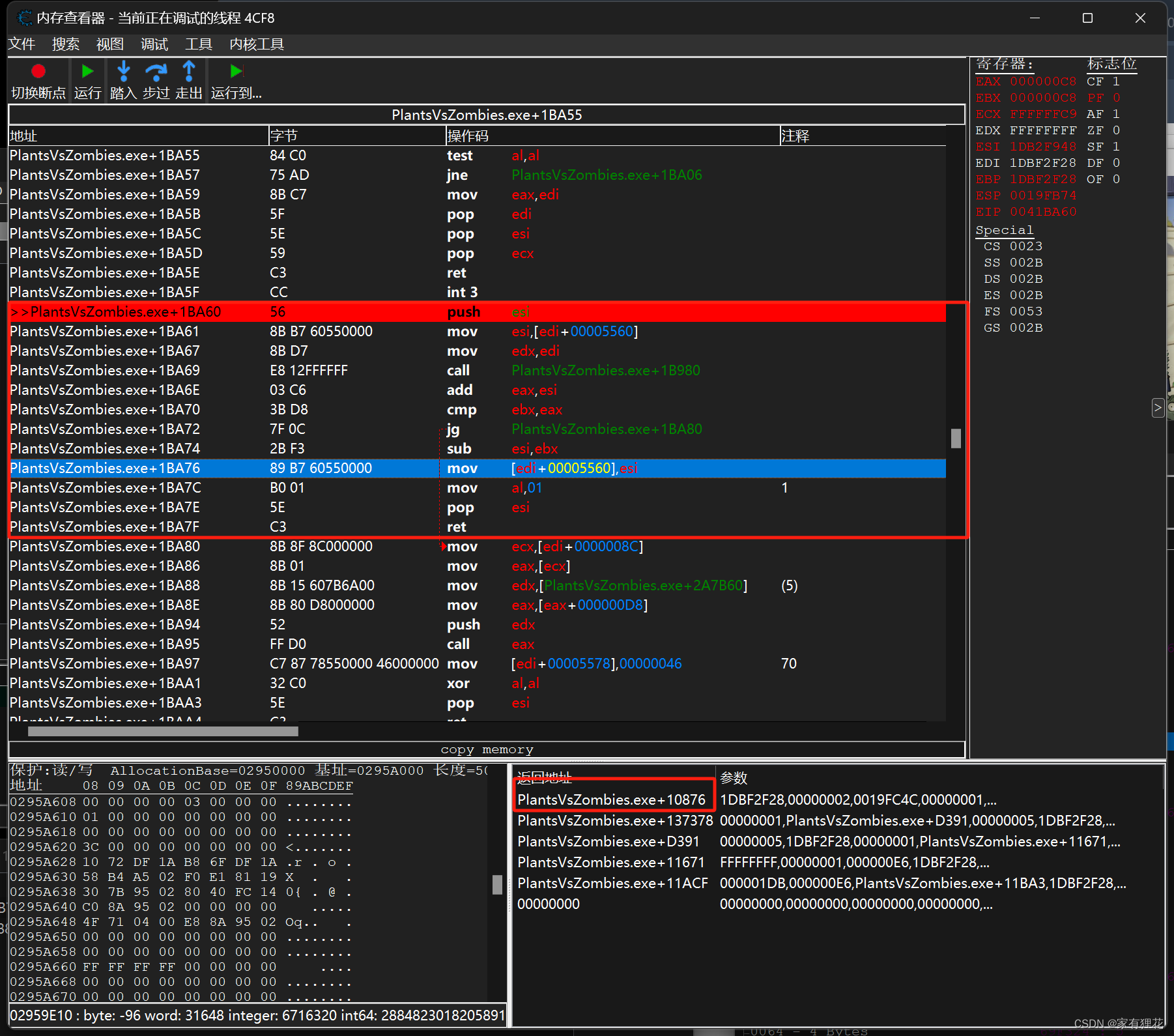Select disassembly row PlantsVsZombies.exe+1BA55
Screen dimensions: 1174x1036
(478, 156)
